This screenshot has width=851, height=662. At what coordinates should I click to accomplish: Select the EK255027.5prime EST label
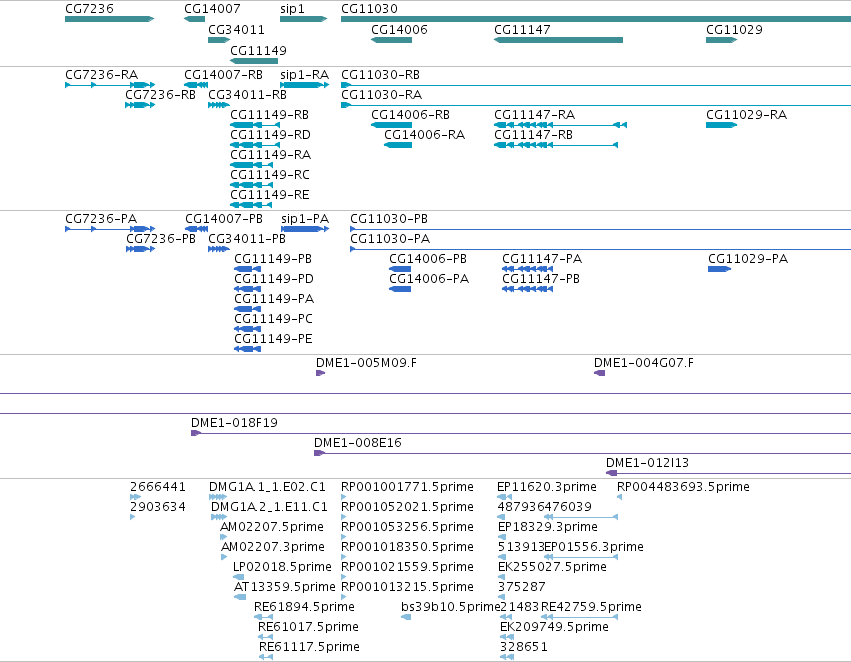(x=552, y=568)
